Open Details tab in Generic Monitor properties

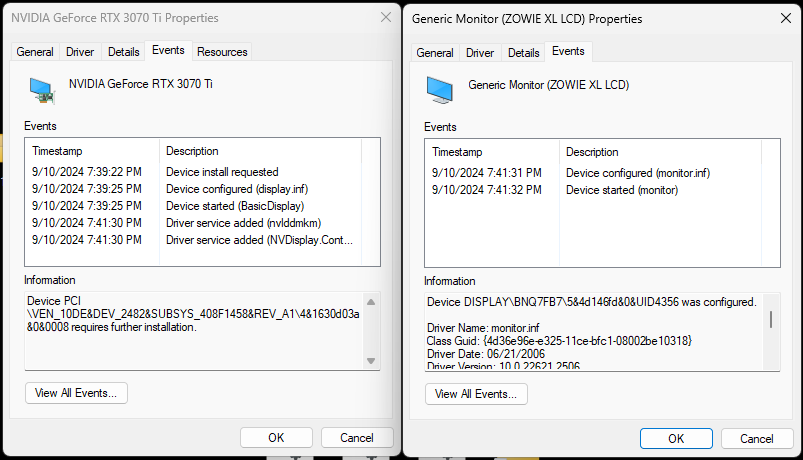[523, 53]
